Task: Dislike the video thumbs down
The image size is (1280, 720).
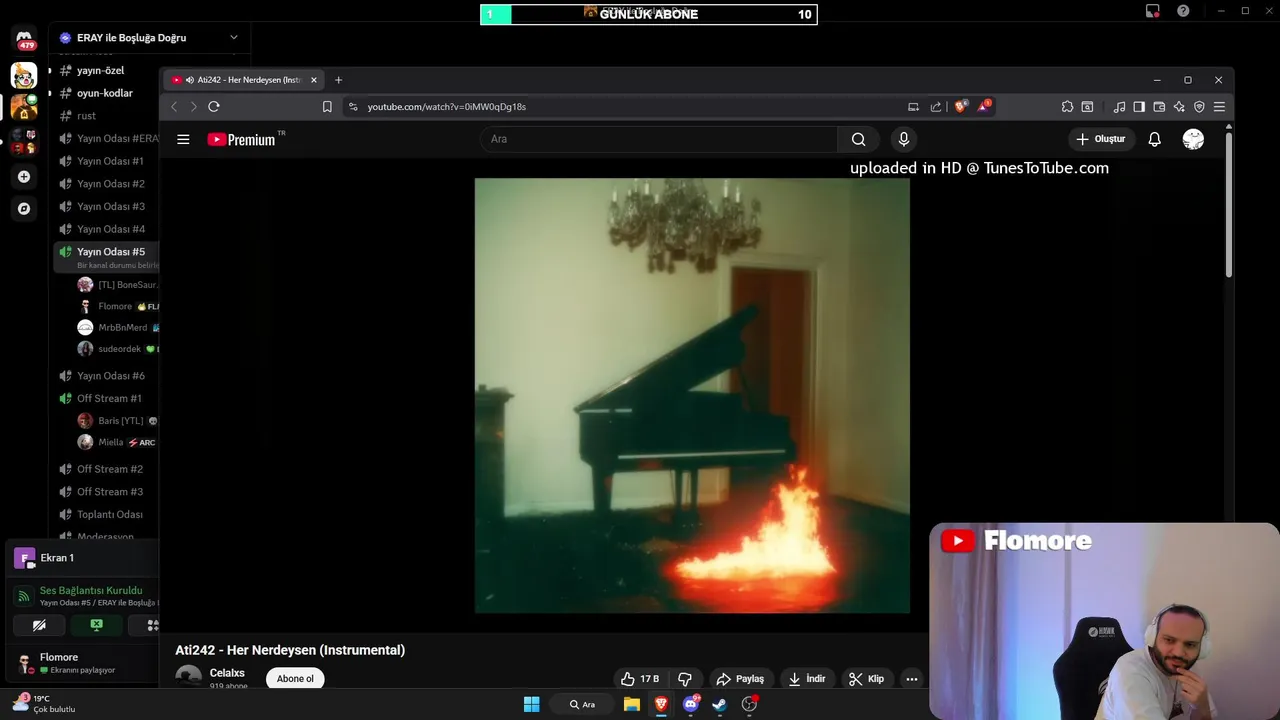Action: coord(685,679)
